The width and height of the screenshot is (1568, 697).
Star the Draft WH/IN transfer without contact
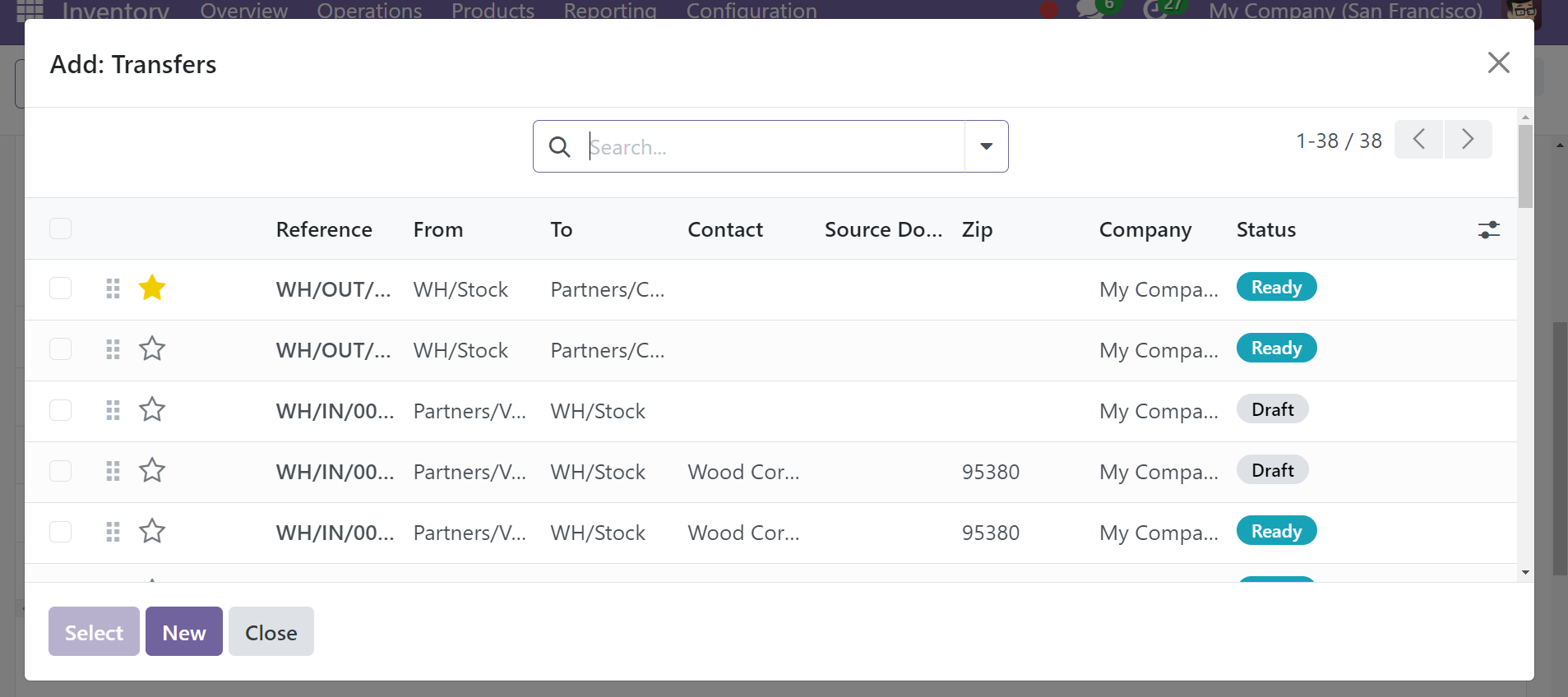click(152, 410)
